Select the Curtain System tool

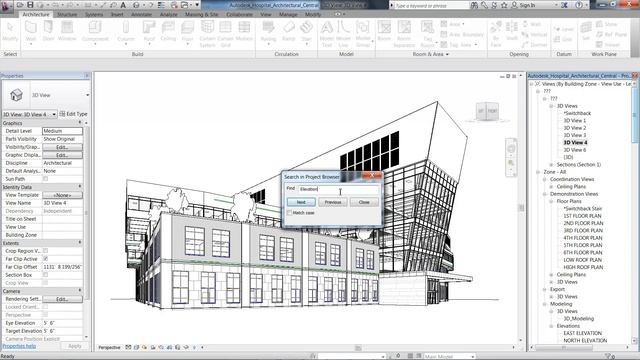207,33
